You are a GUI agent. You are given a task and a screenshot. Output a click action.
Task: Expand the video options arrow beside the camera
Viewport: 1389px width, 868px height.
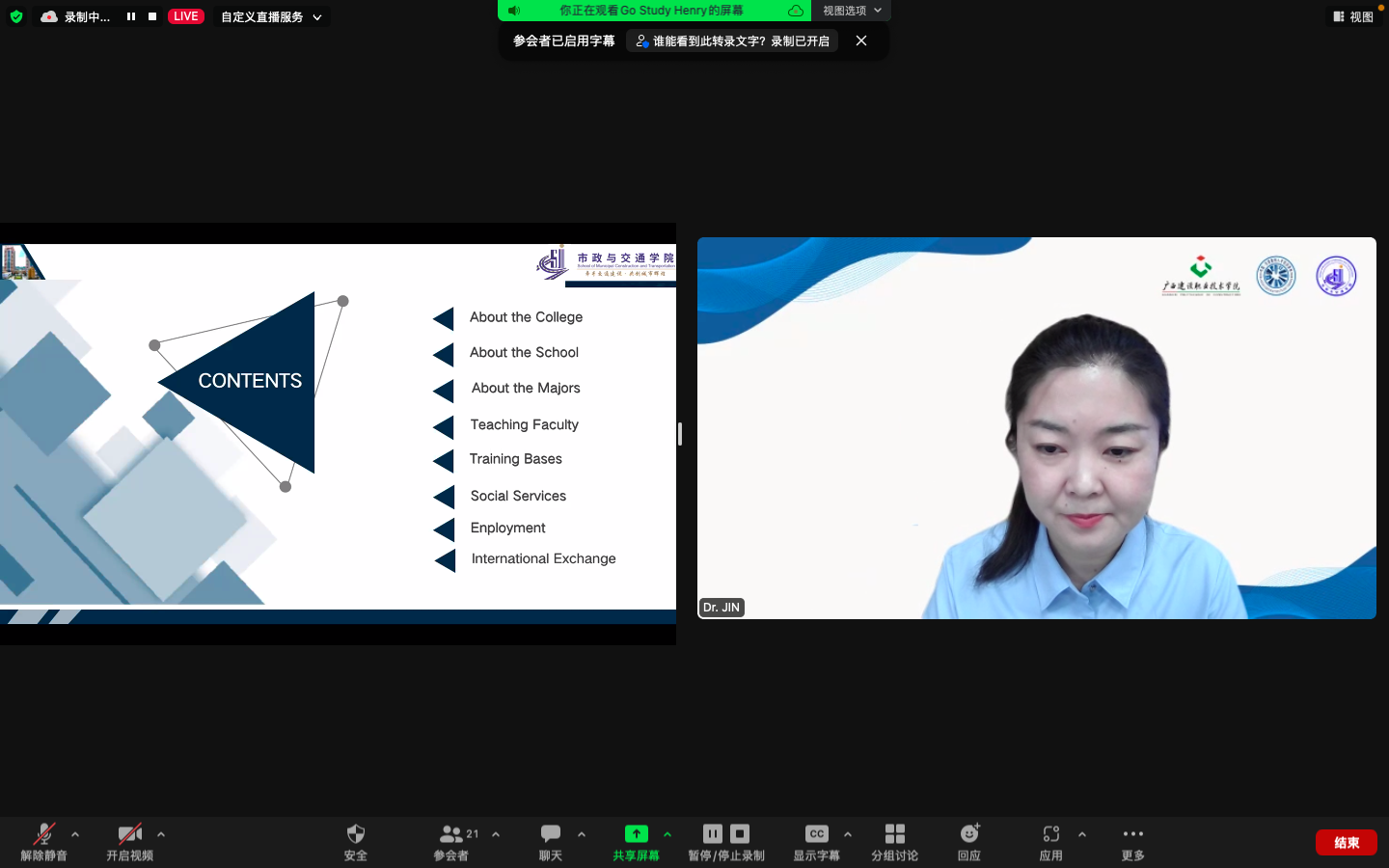coord(161,834)
